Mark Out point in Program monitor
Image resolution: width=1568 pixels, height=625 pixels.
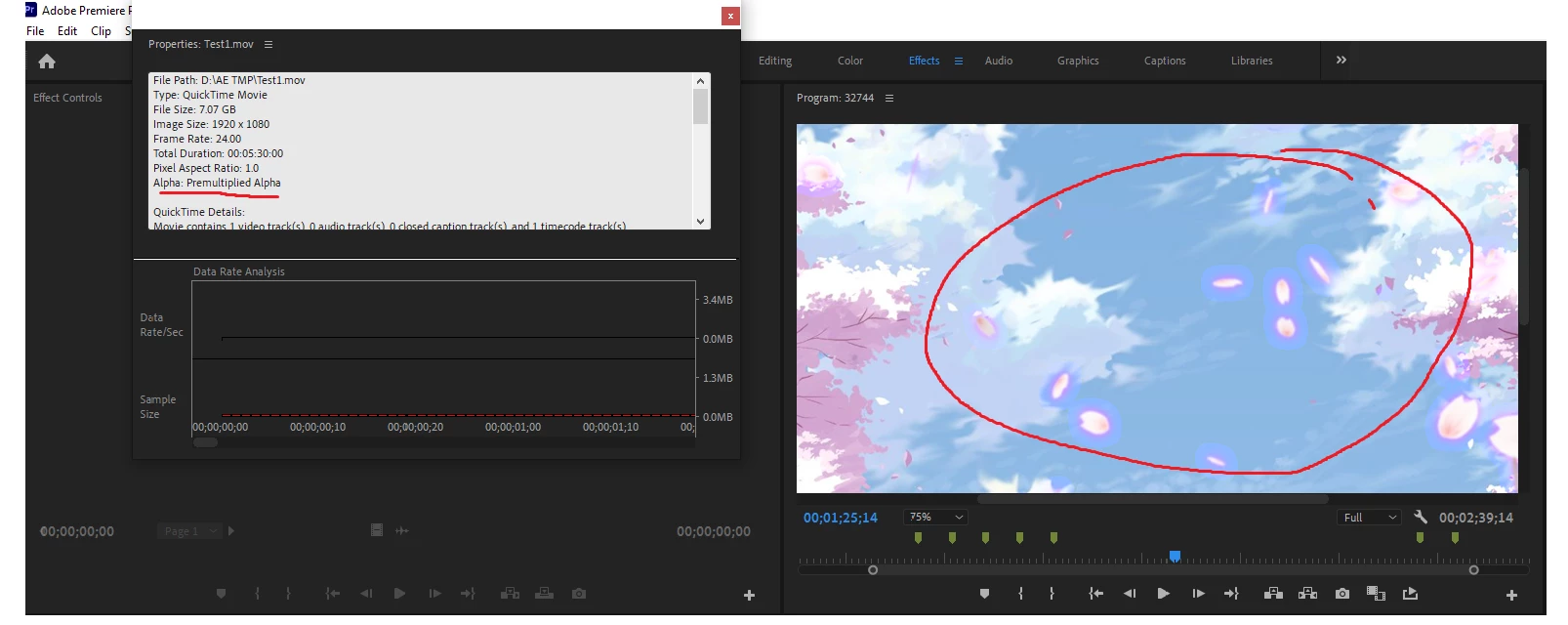(1052, 594)
